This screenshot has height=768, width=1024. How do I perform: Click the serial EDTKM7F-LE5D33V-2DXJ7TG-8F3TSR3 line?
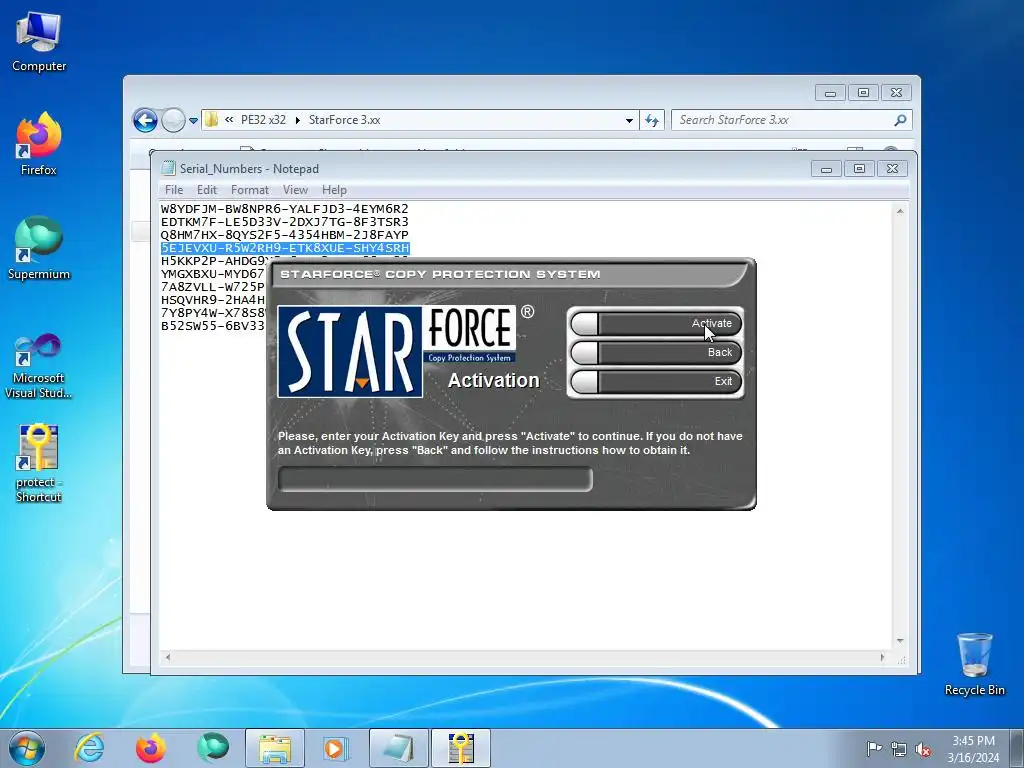coord(285,222)
